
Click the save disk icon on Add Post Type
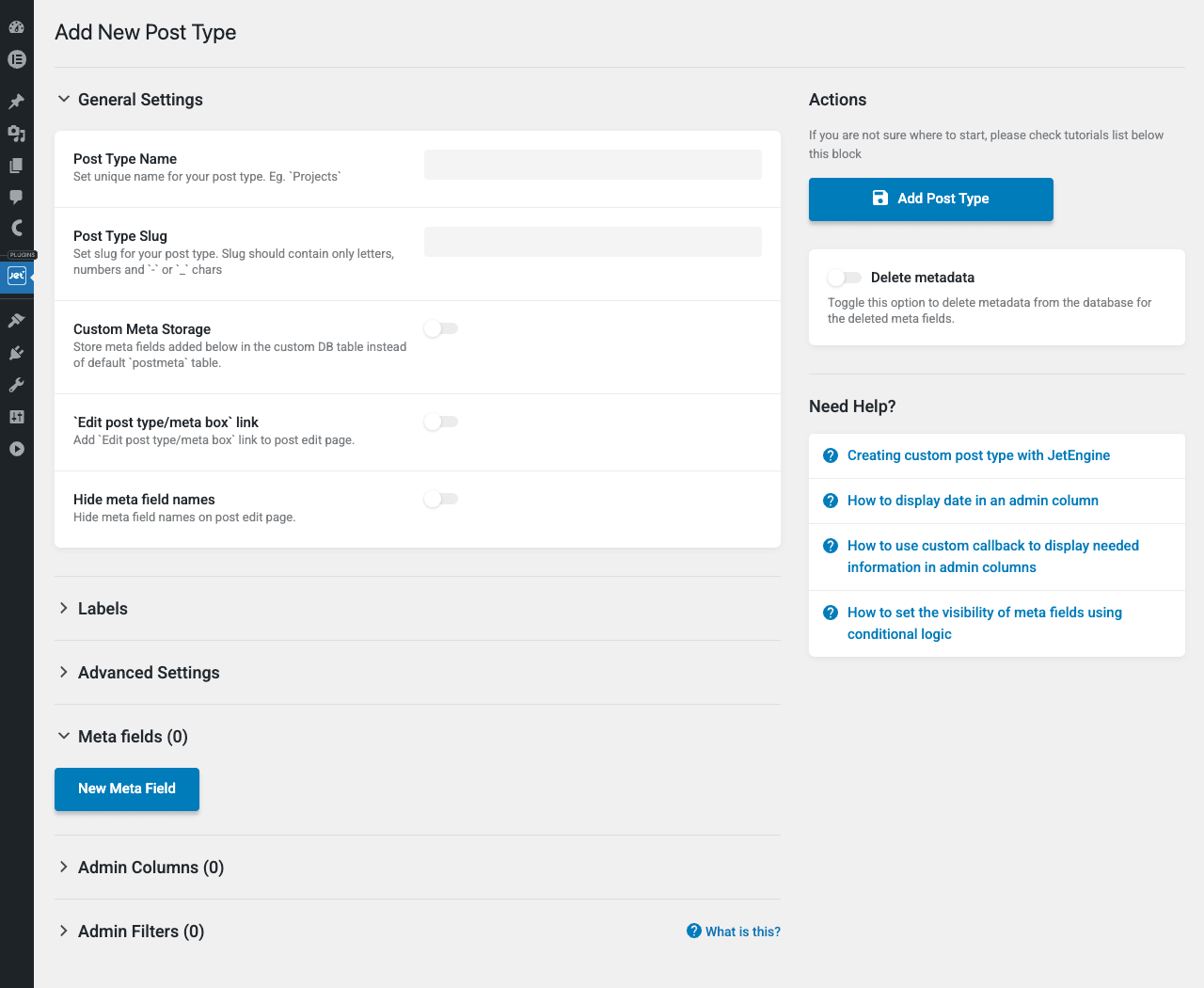(880, 198)
